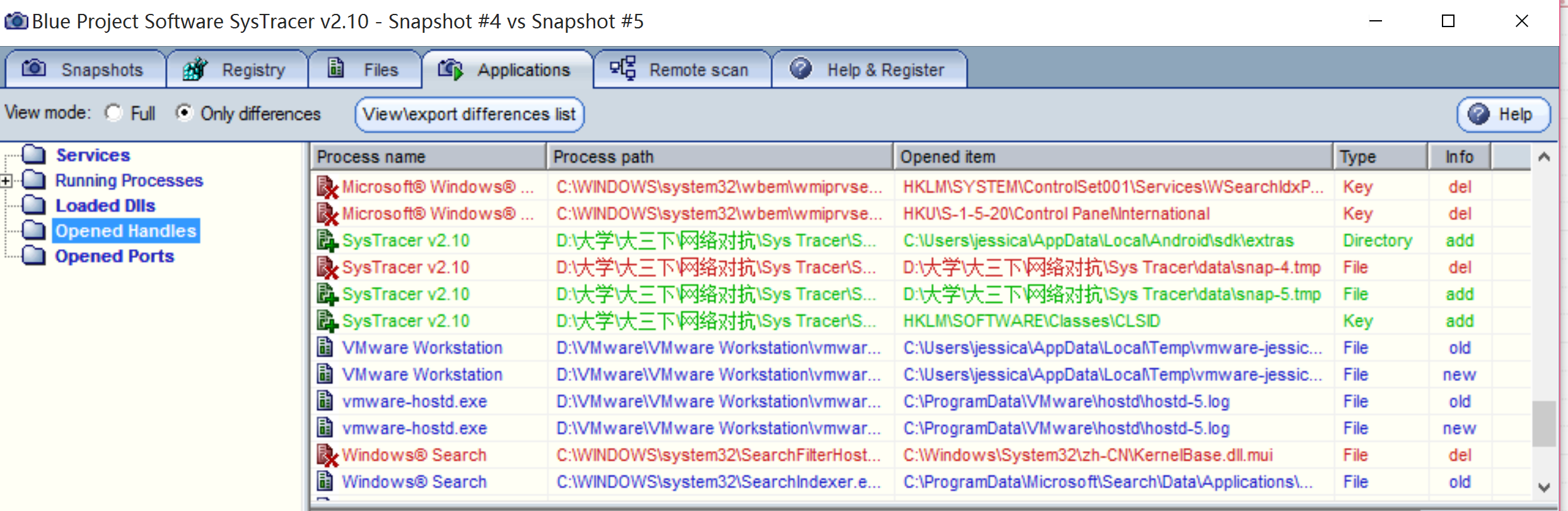Screen dimensions: 1568x511
Task: Click icon of VMware Workstation new row
Action: 325,374
